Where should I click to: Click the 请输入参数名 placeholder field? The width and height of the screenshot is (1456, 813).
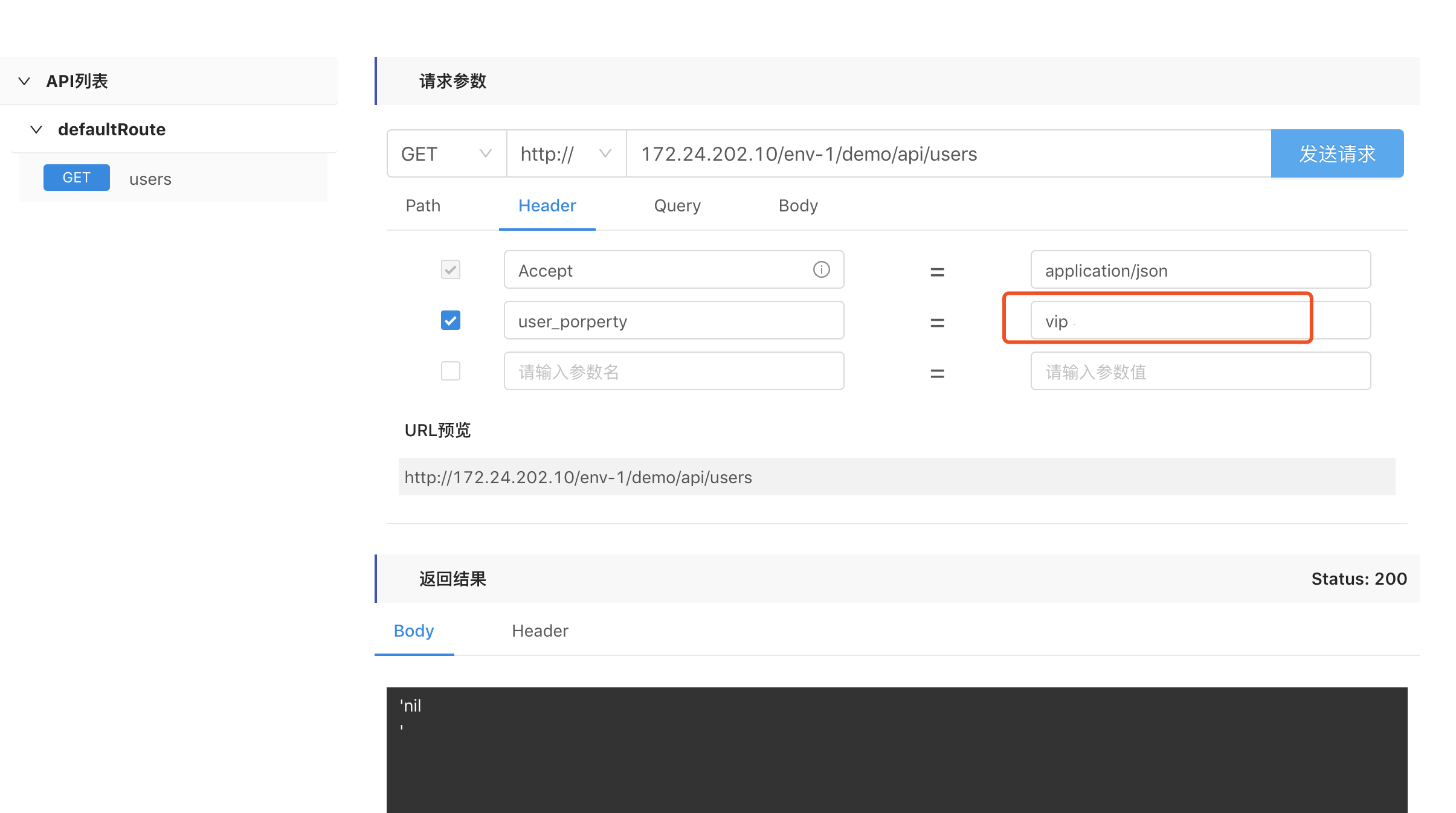tap(673, 371)
